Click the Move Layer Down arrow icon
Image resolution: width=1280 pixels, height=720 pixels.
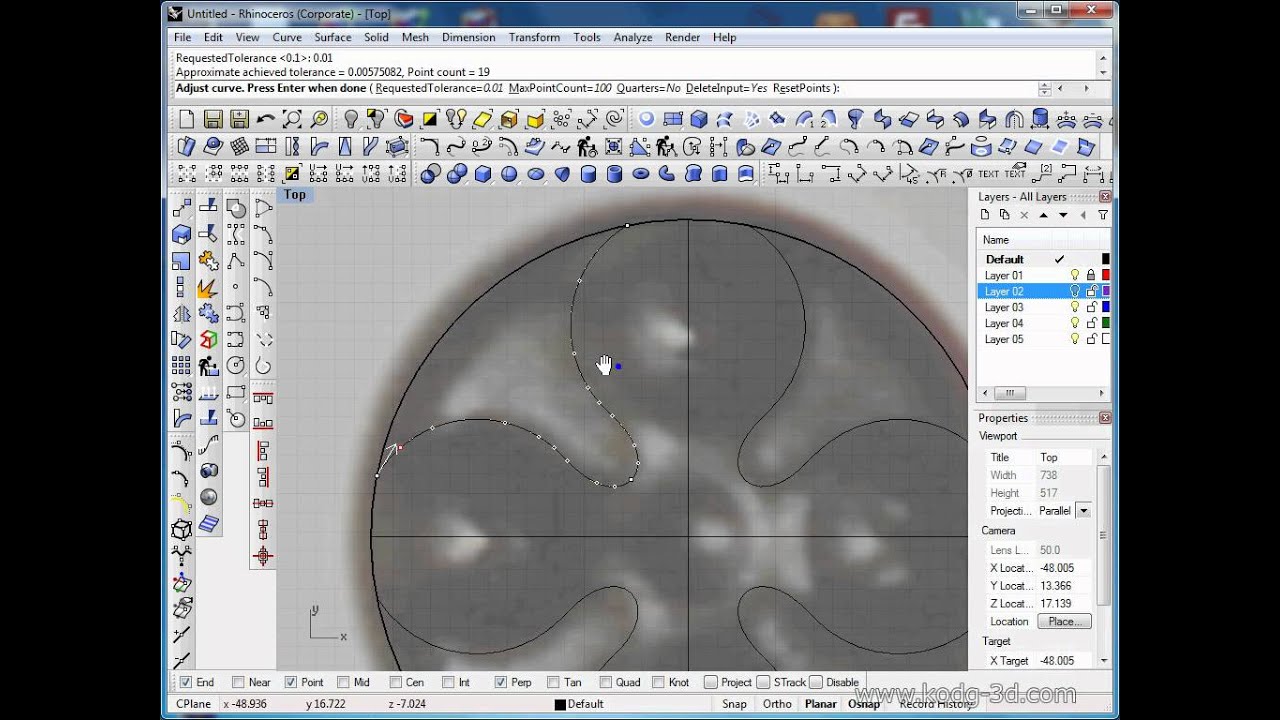point(1063,215)
